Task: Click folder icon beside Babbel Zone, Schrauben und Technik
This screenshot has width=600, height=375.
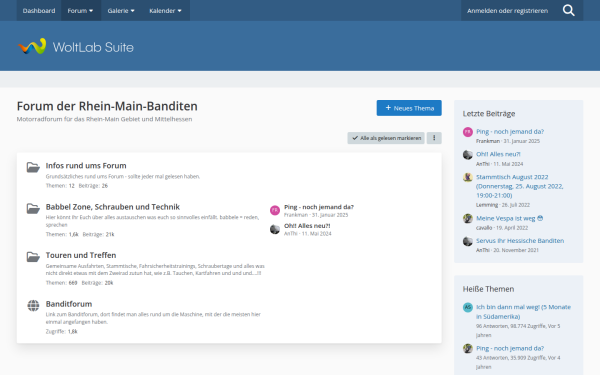Action: 33,209
